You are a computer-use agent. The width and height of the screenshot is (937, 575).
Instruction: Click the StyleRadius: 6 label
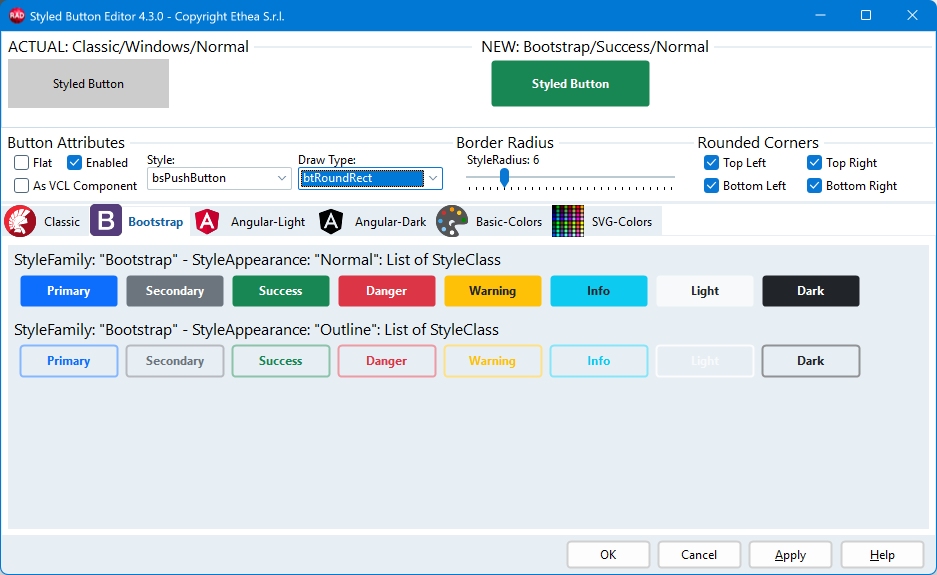tap(503, 160)
